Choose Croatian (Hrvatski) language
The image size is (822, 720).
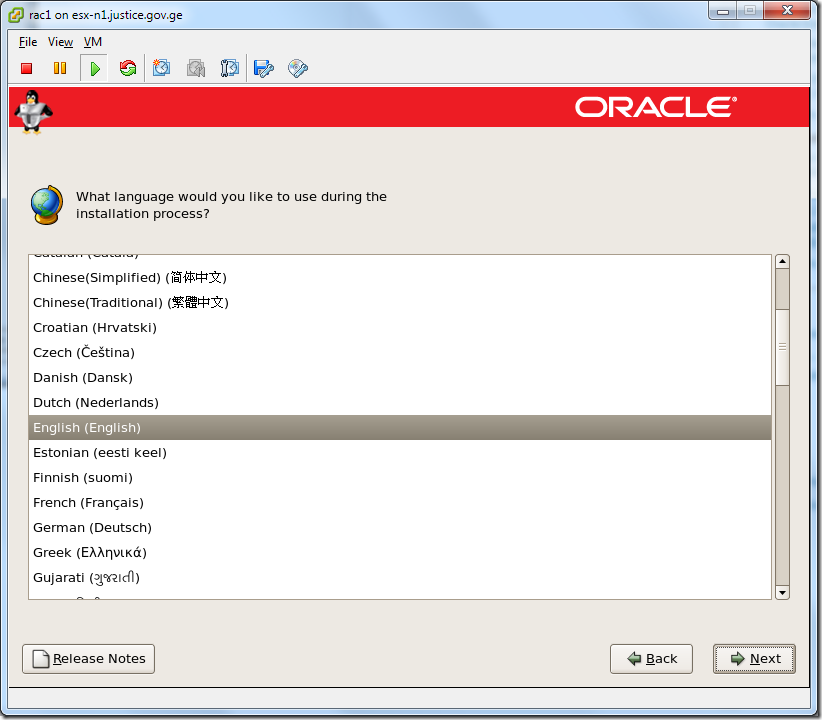pos(94,327)
